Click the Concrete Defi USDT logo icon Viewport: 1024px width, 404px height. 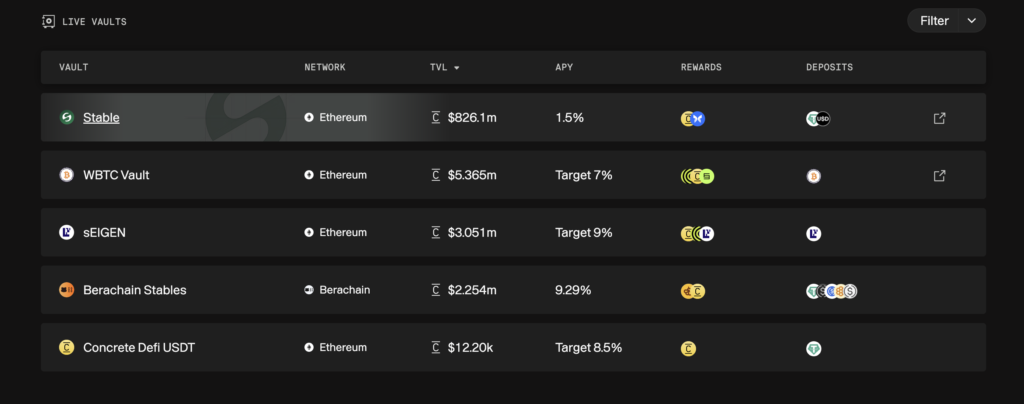pos(67,348)
